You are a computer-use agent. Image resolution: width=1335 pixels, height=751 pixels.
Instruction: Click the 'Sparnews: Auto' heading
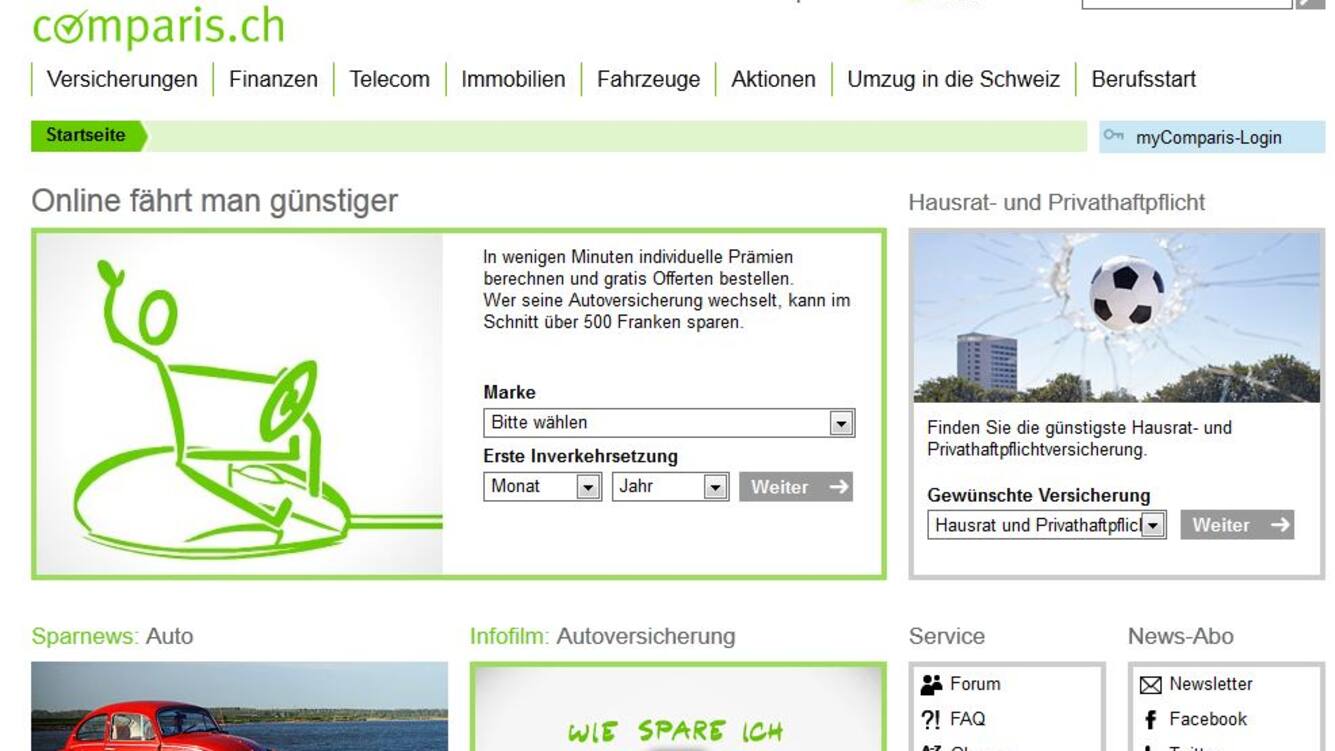(x=112, y=636)
